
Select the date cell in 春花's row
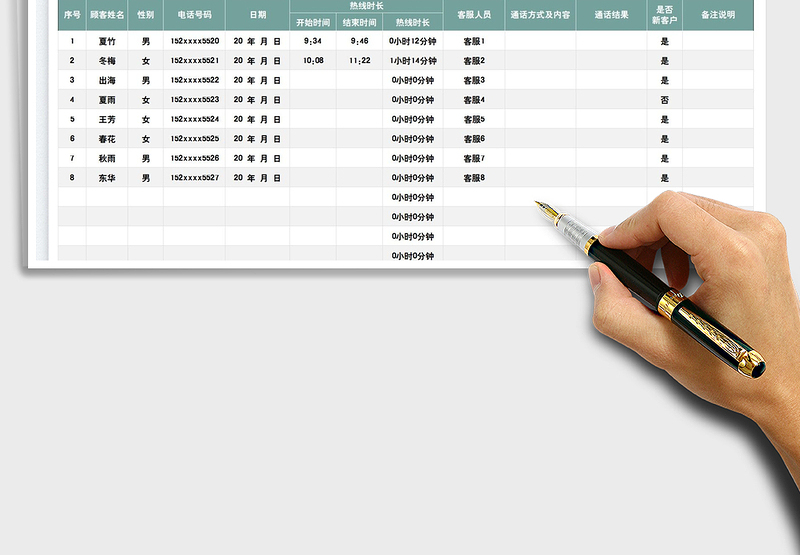click(257, 139)
